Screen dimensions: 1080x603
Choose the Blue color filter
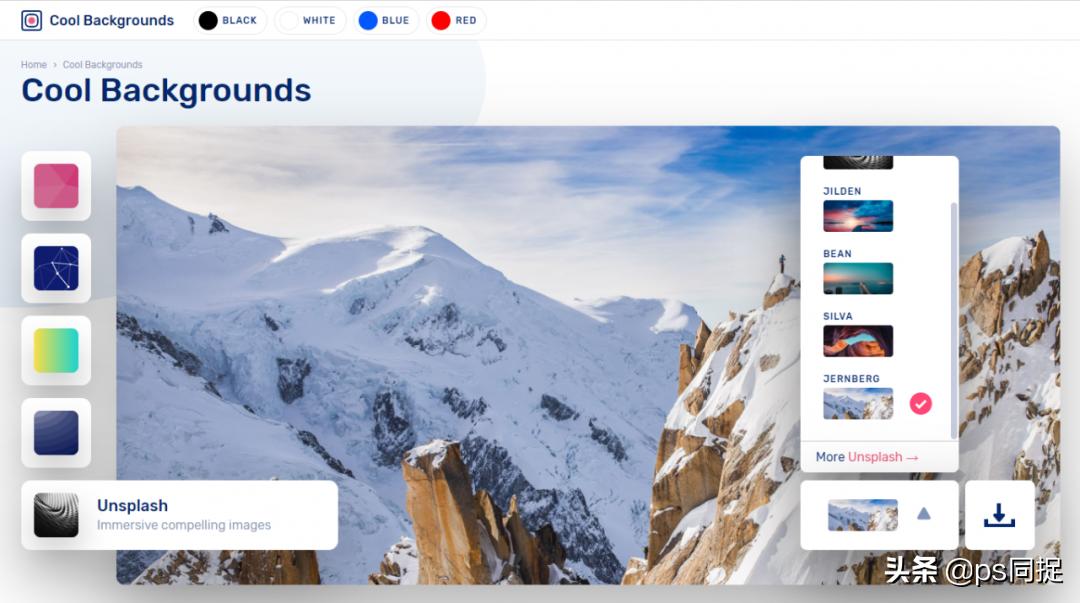[386, 21]
